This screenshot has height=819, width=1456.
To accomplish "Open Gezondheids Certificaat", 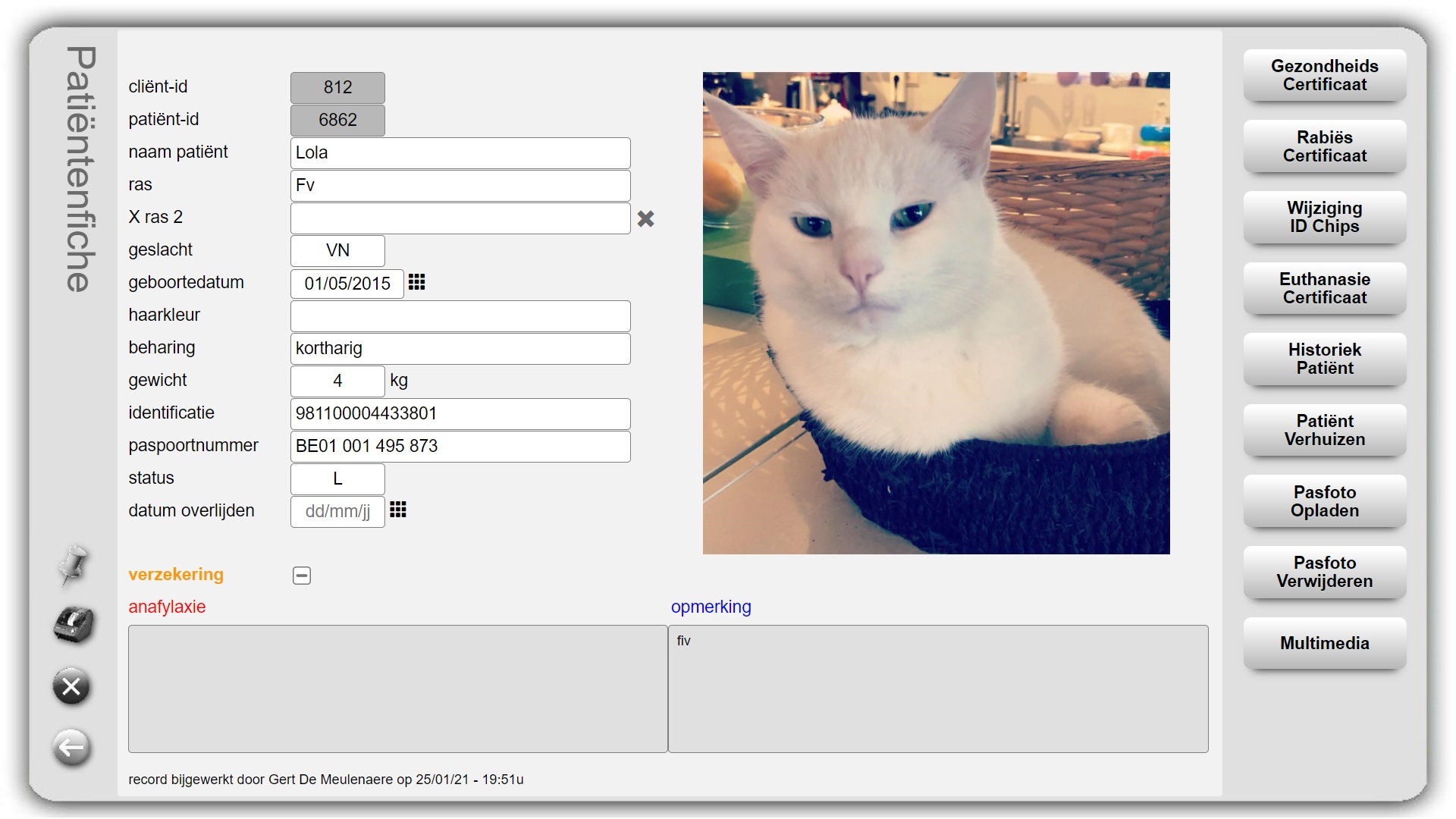I will [1325, 76].
